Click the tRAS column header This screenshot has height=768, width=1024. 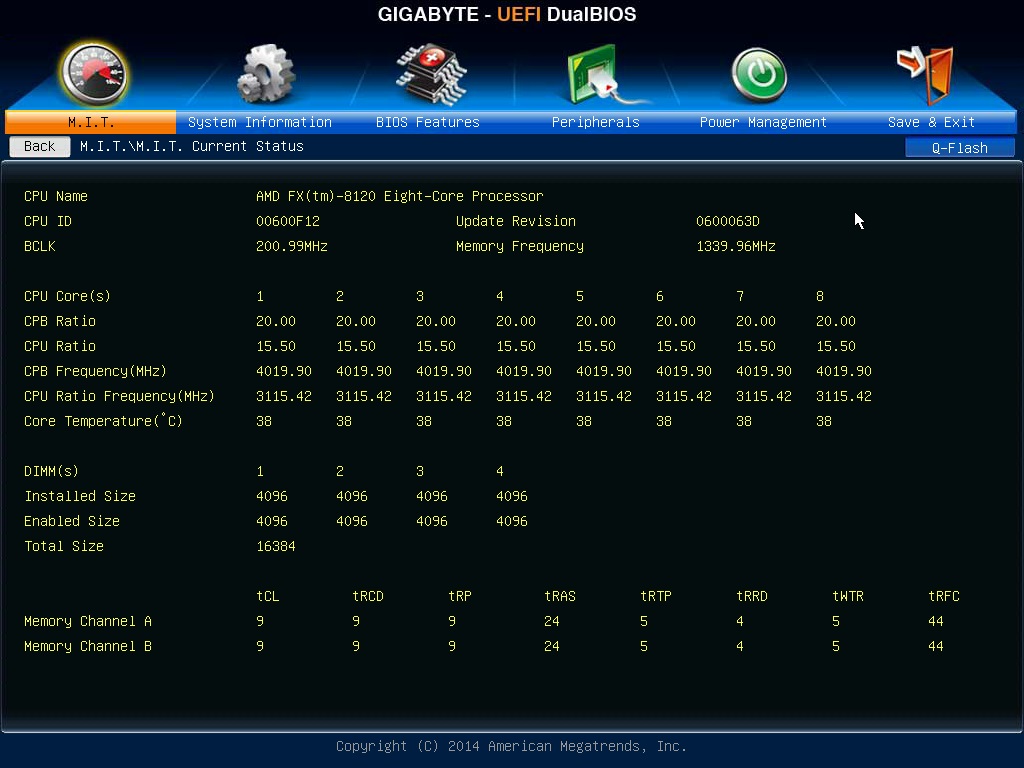[x=560, y=596]
